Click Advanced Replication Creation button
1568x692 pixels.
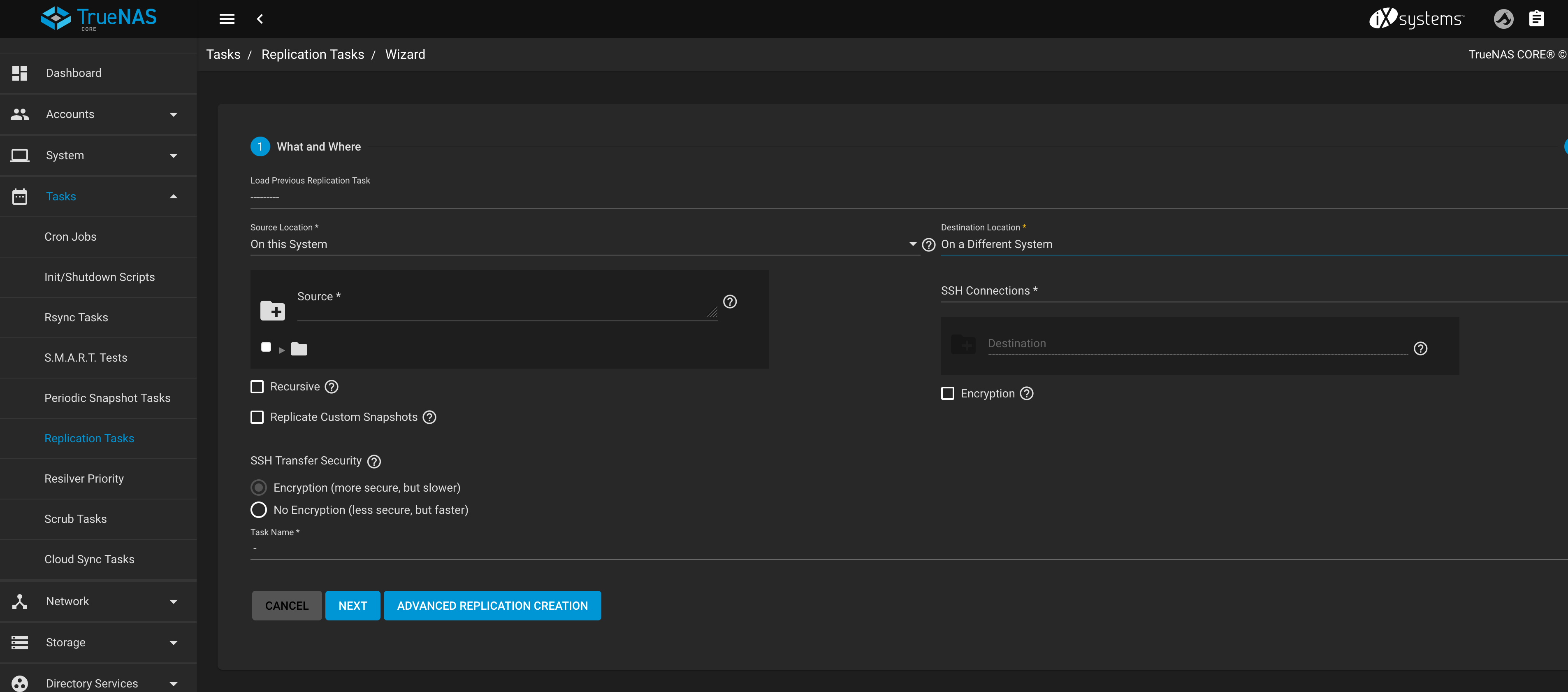pyautogui.click(x=492, y=606)
